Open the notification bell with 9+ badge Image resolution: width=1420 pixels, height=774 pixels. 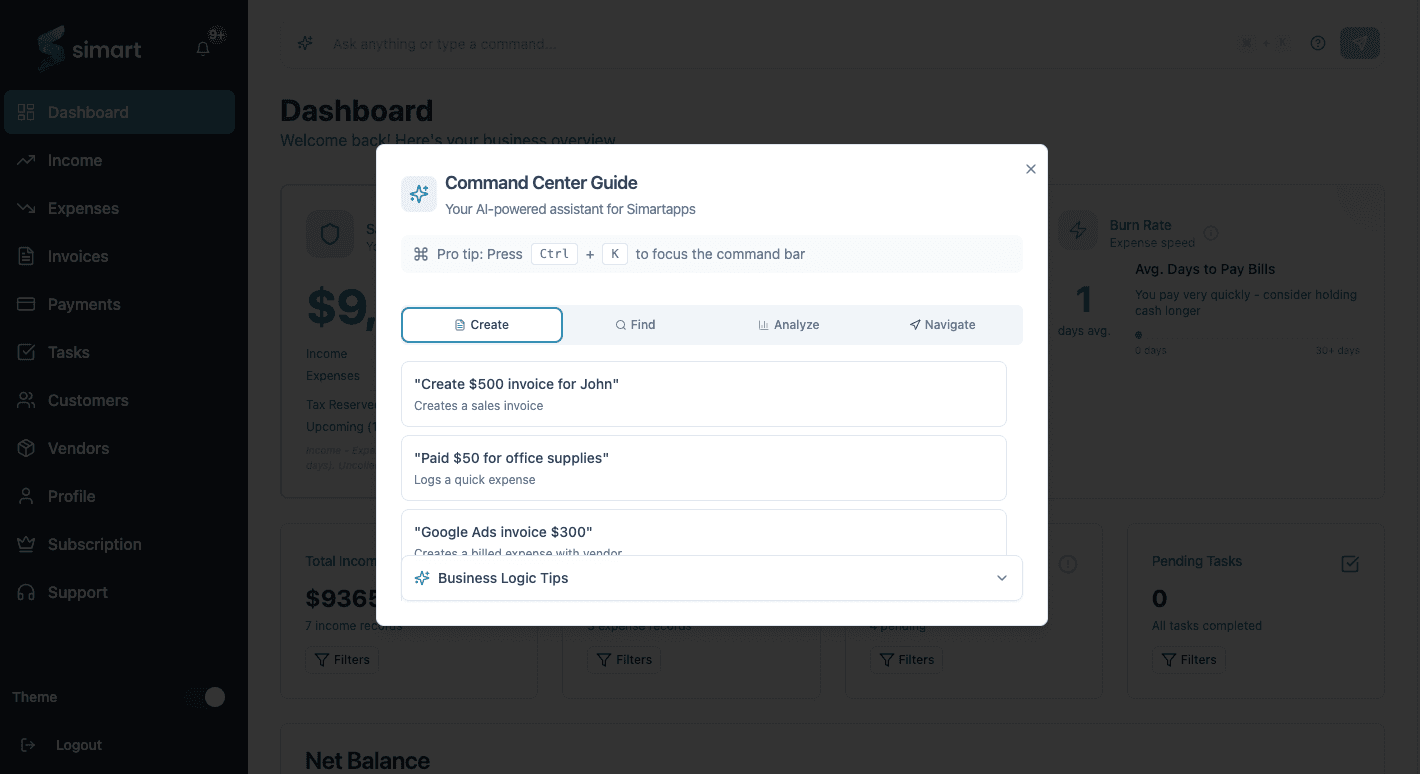point(203,47)
